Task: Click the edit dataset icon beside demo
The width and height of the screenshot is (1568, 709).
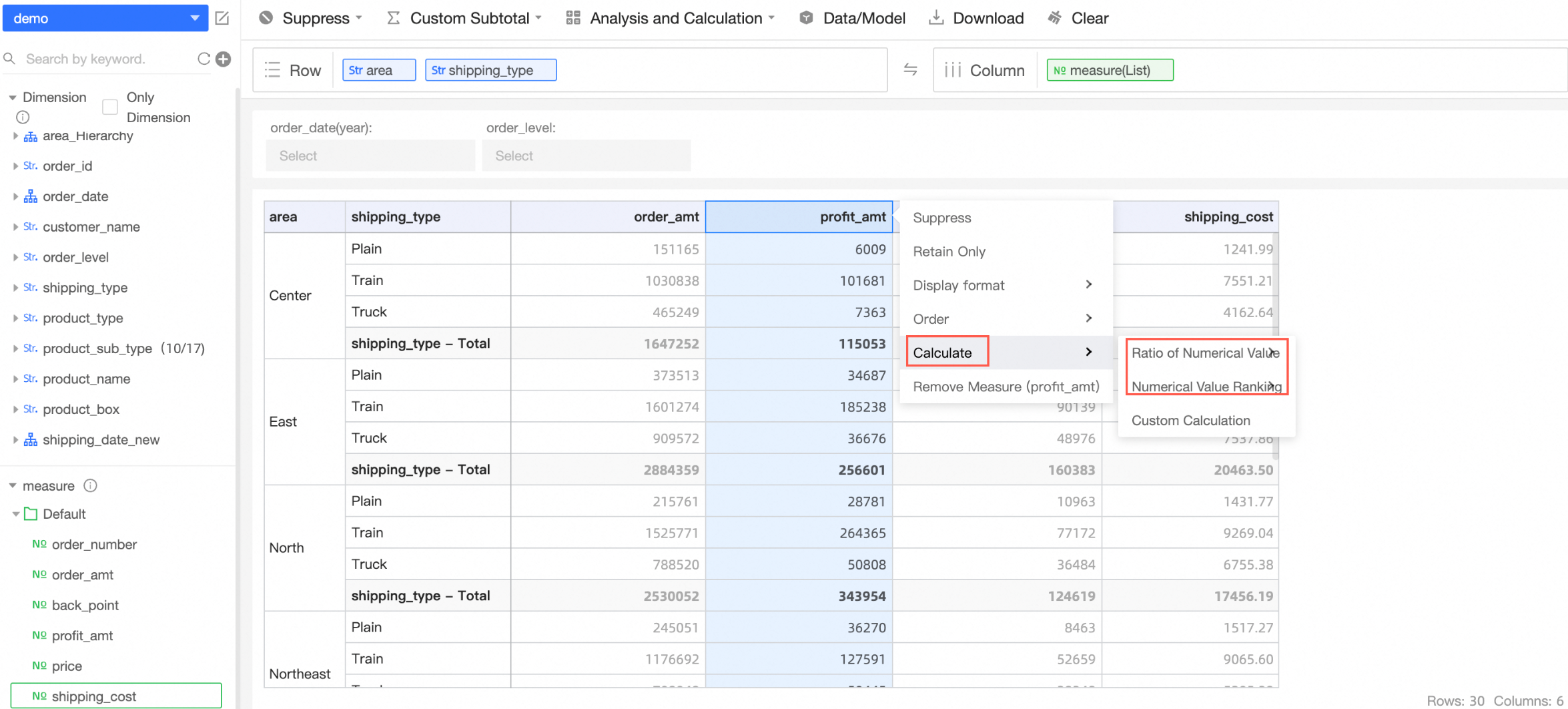Action: (x=222, y=19)
